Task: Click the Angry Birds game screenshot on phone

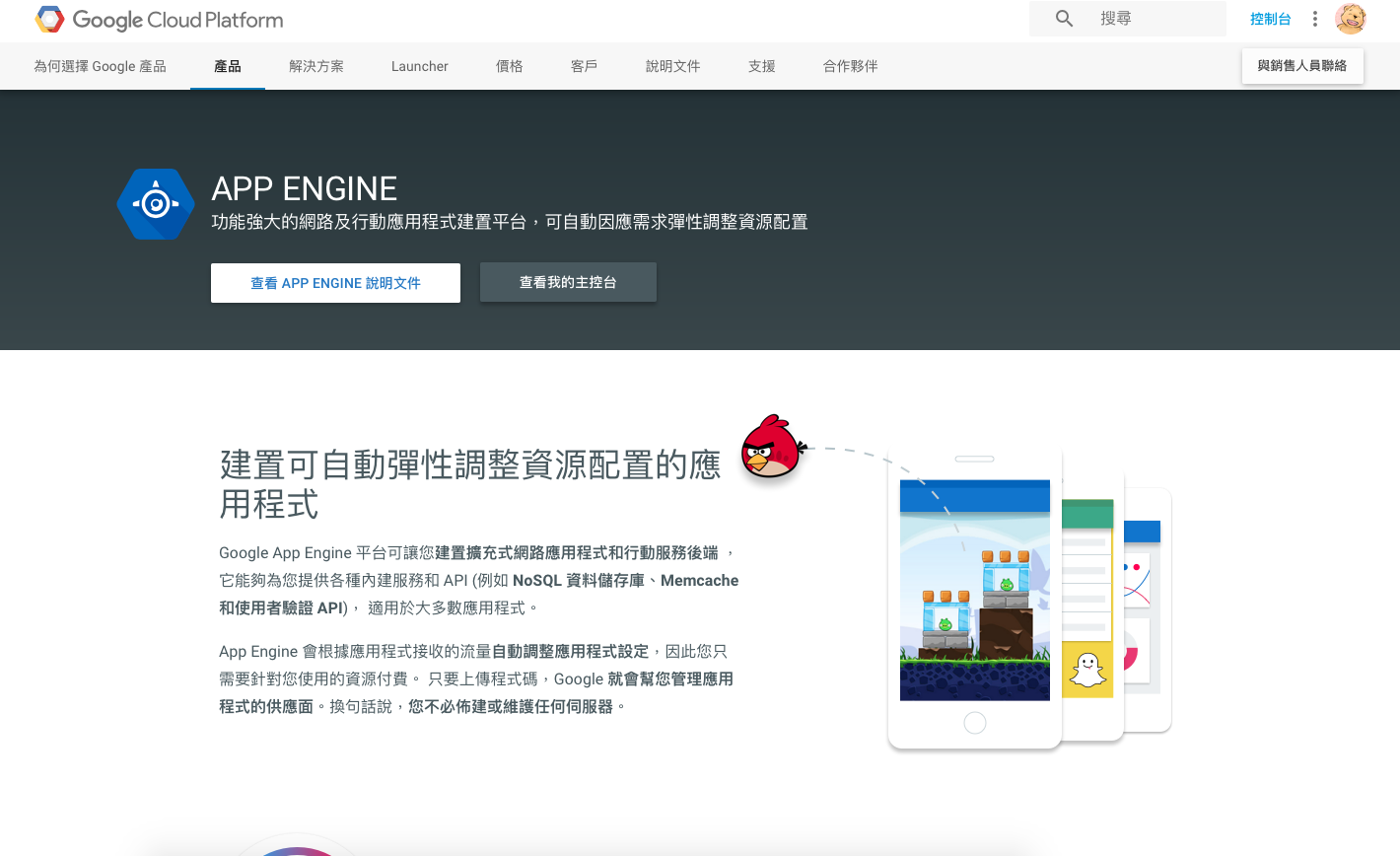Action: pyautogui.click(x=975, y=591)
